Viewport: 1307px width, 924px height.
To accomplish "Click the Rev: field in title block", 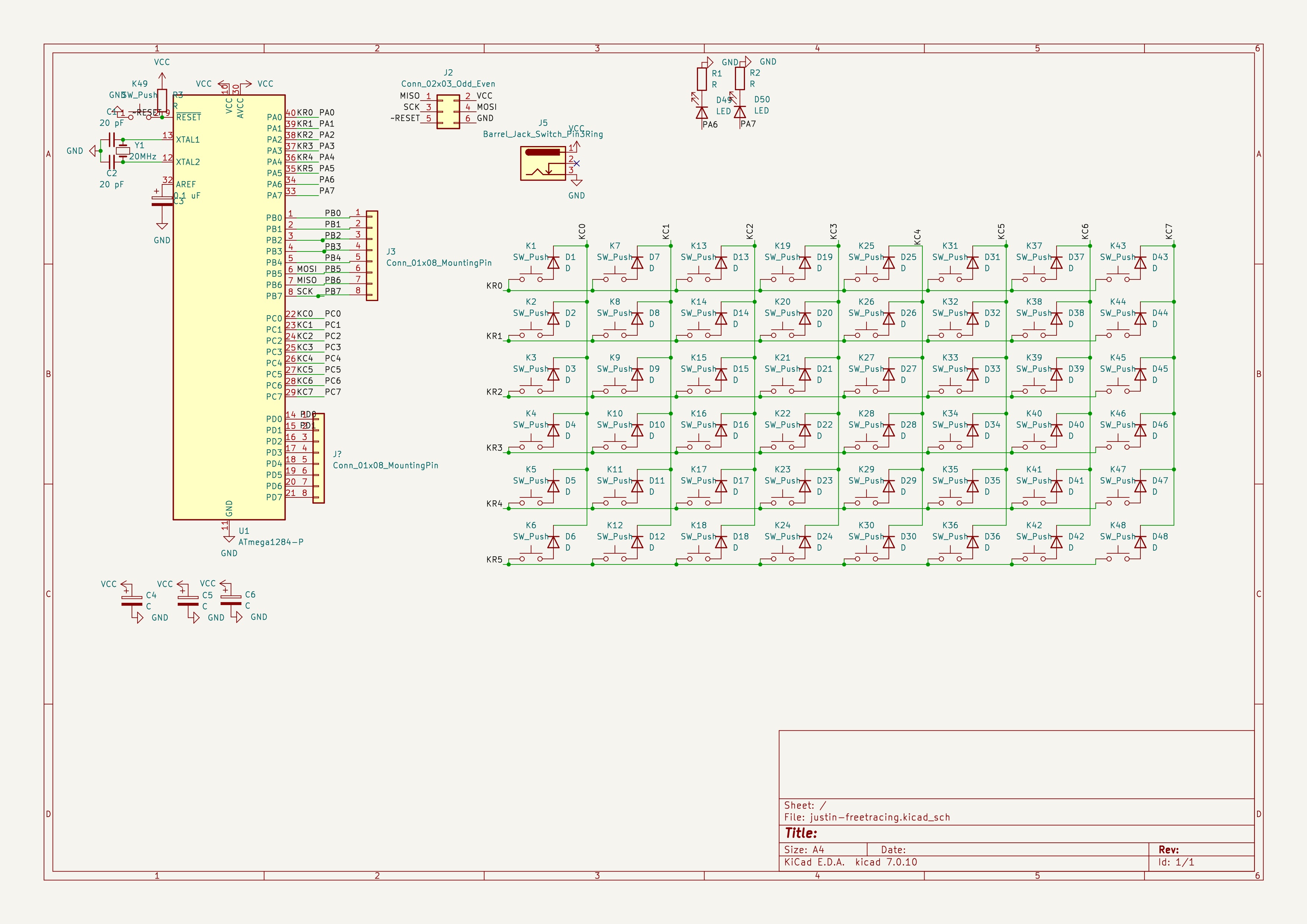I will coord(1169,849).
